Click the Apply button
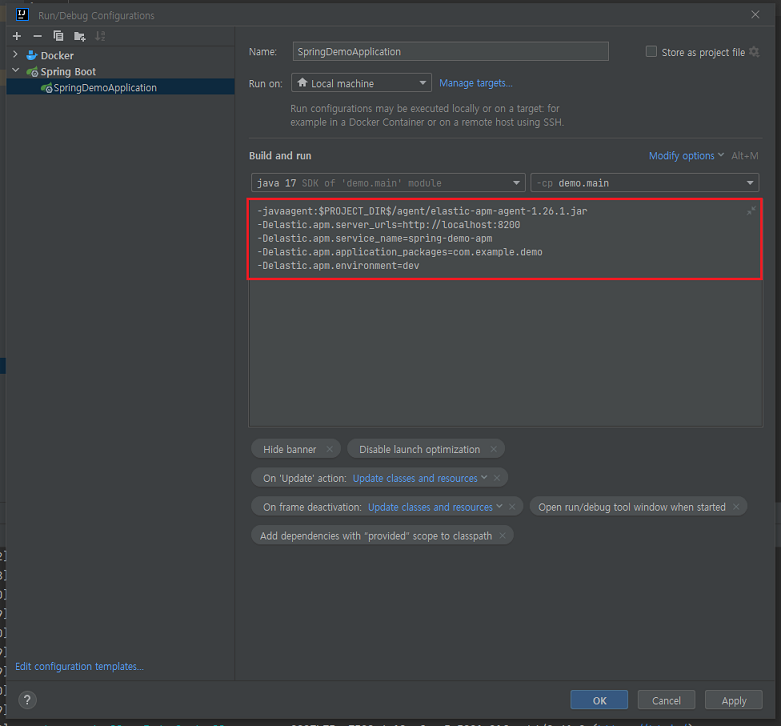Image resolution: width=781 pixels, height=726 pixels. tap(733, 701)
